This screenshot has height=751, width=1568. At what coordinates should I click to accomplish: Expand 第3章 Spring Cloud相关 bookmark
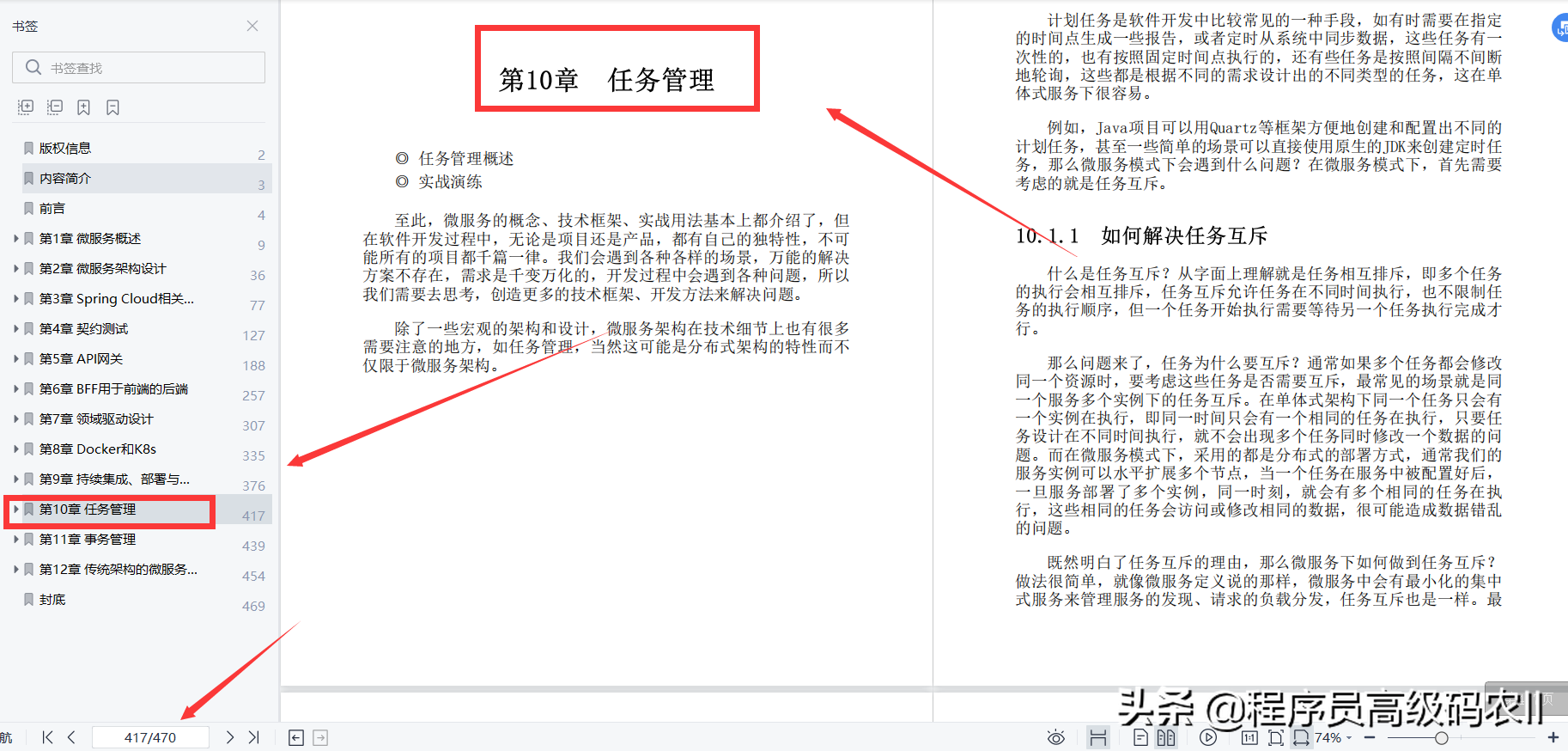(15, 298)
